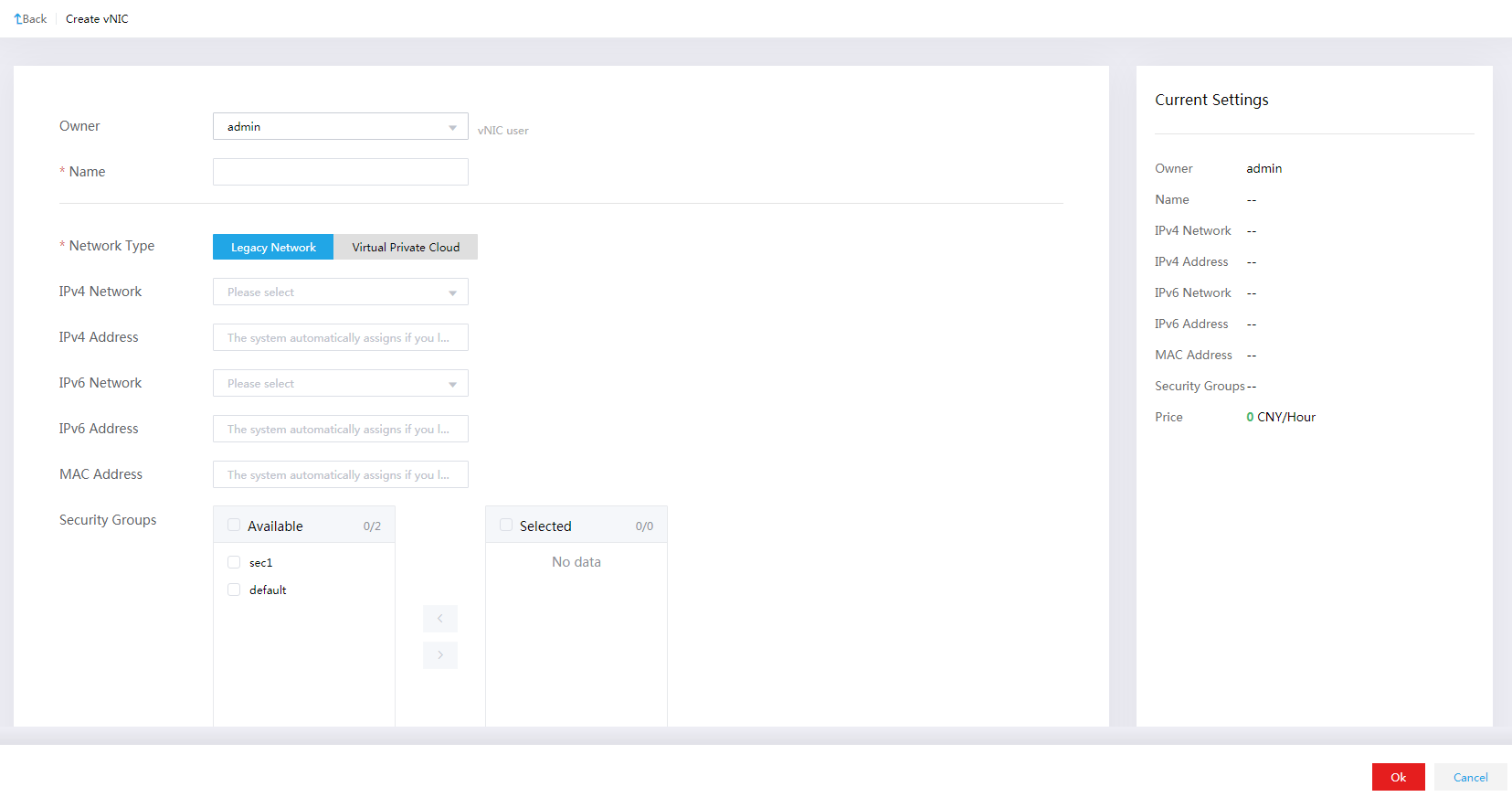
Task: Click the 'Current Settings' heading
Action: pos(1211,100)
